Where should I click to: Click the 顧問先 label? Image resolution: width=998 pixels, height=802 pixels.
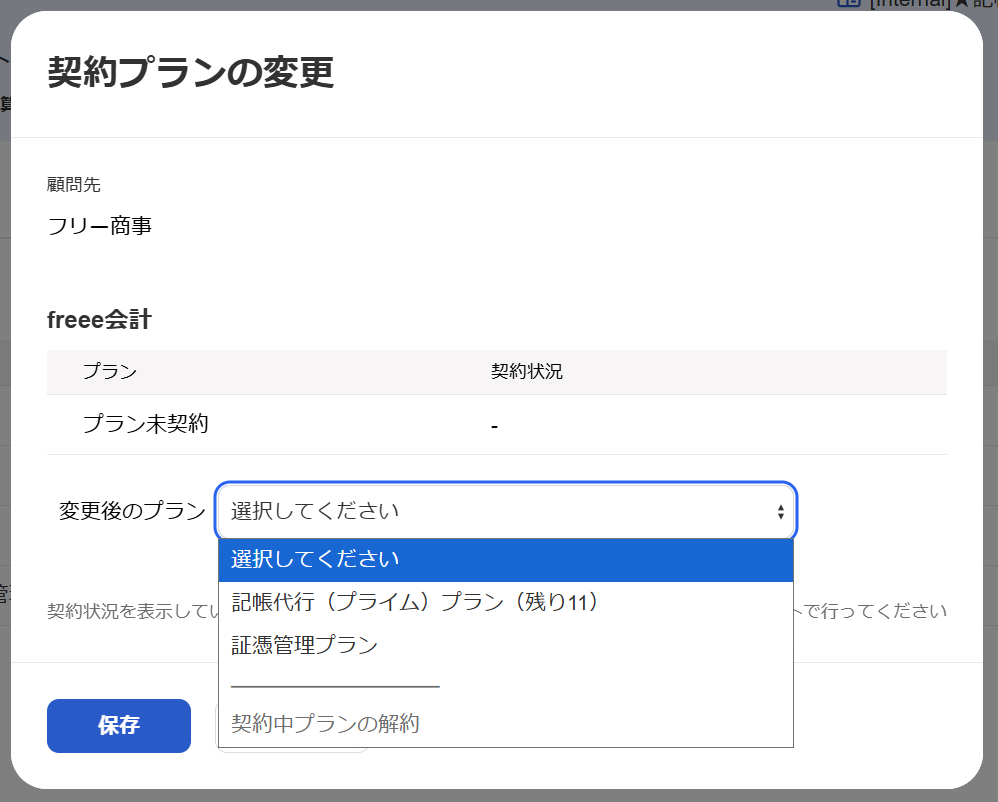point(74,185)
